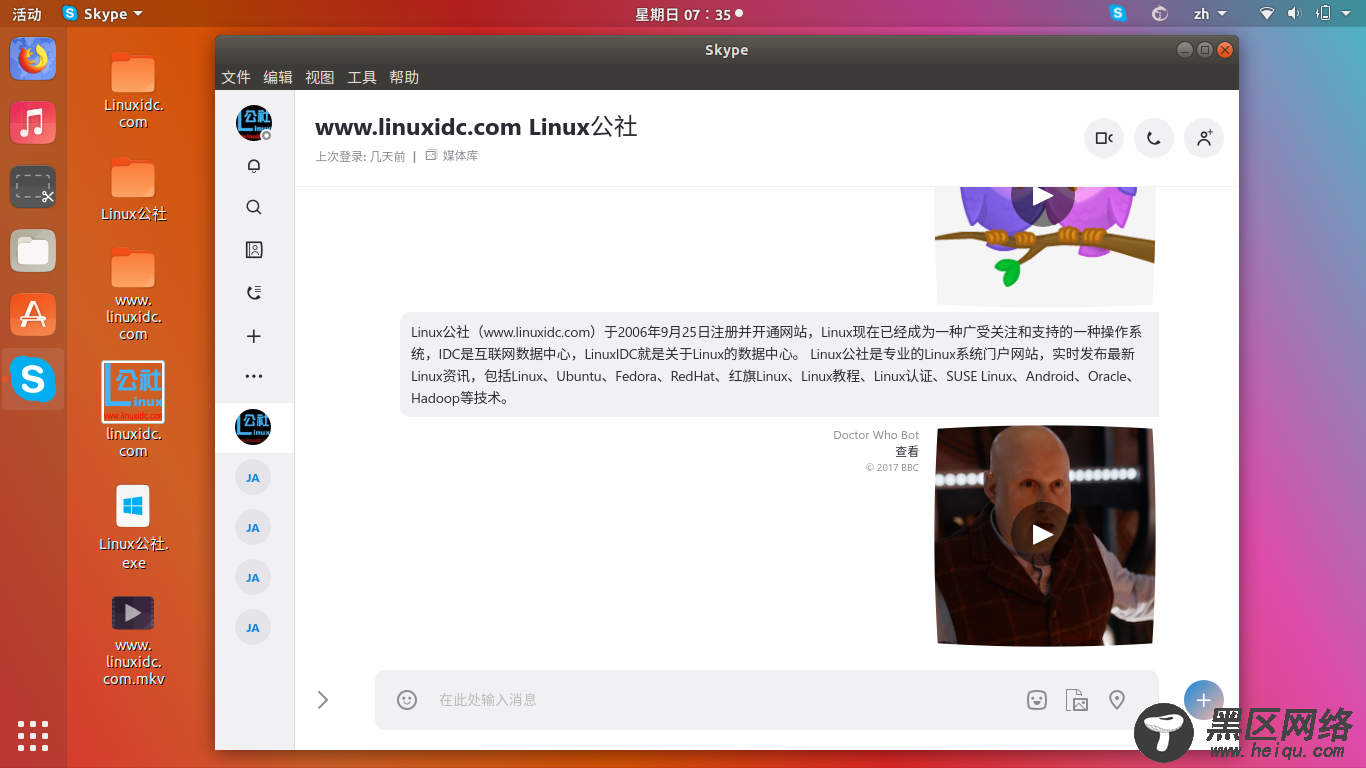Click the Skype icon in the dock
This screenshot has width=1366, height=768.
tap(33, 379)
